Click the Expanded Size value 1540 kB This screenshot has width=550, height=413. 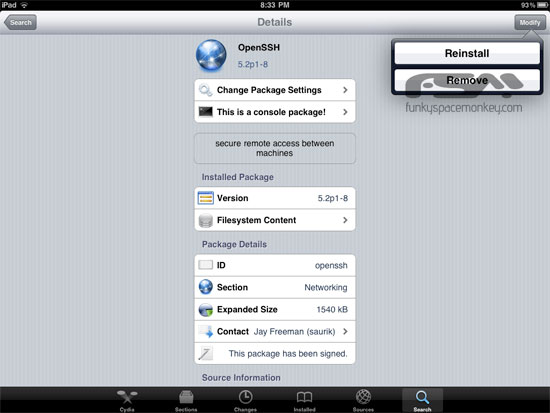tap(332, 309)
